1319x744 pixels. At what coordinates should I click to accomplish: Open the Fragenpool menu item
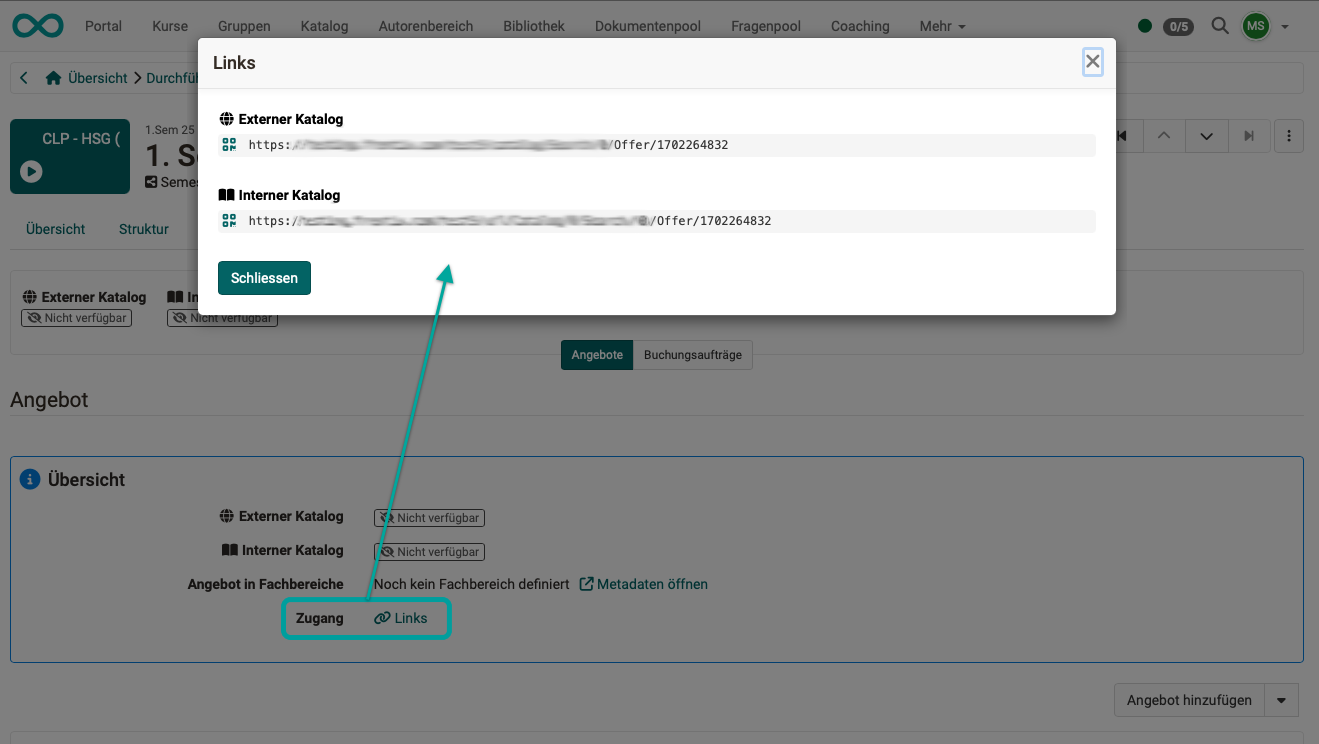(765, 26)
